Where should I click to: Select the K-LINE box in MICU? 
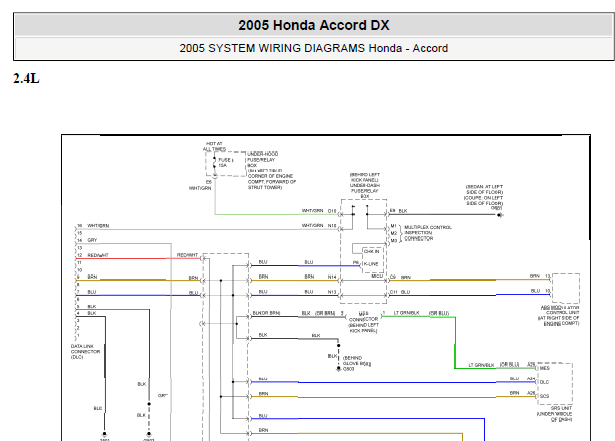tap(371, 264)
